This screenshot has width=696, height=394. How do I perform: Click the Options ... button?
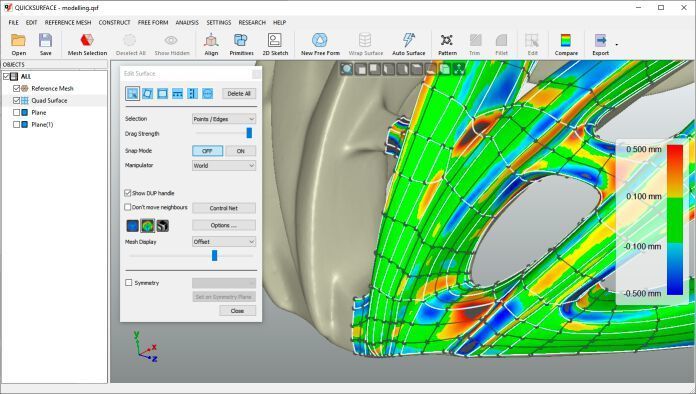224,225
